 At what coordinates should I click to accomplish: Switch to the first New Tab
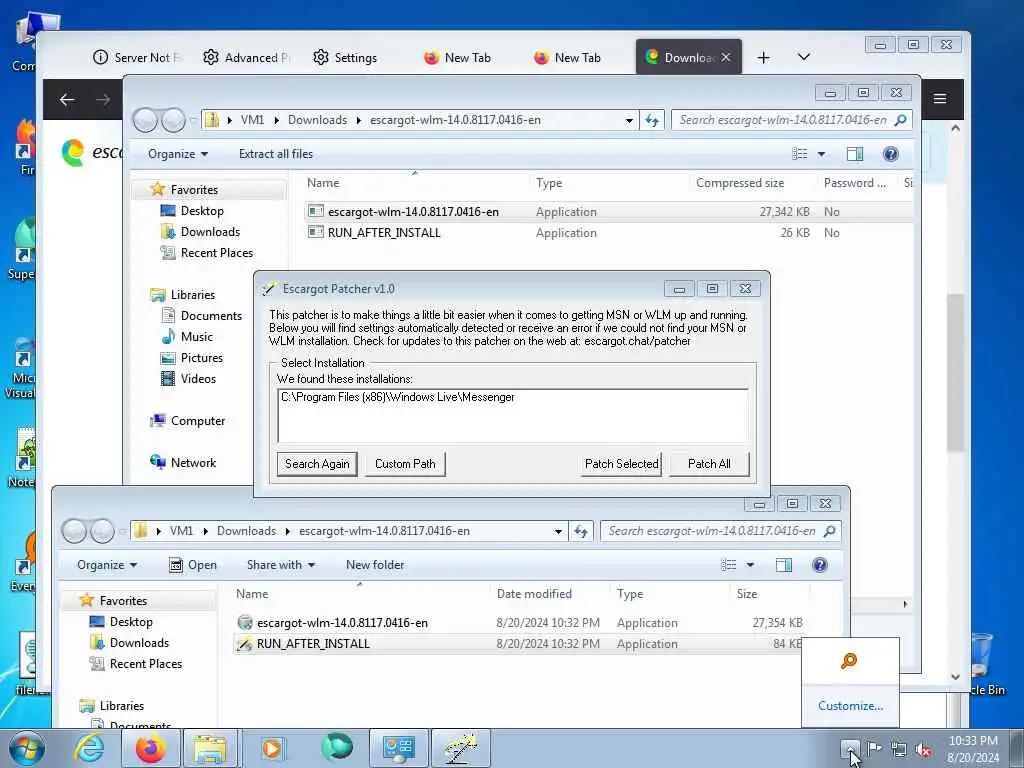click(457, 57)
